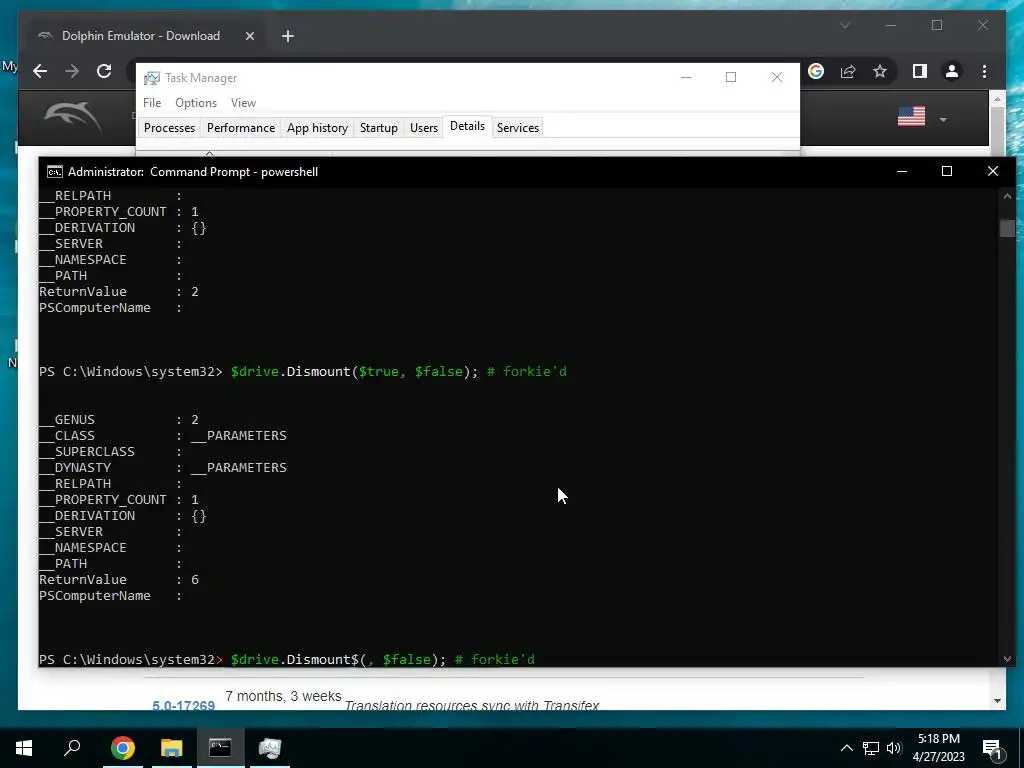Bookmark this page with the star icon
The image size is (1024, 768).
pos(880,71)
